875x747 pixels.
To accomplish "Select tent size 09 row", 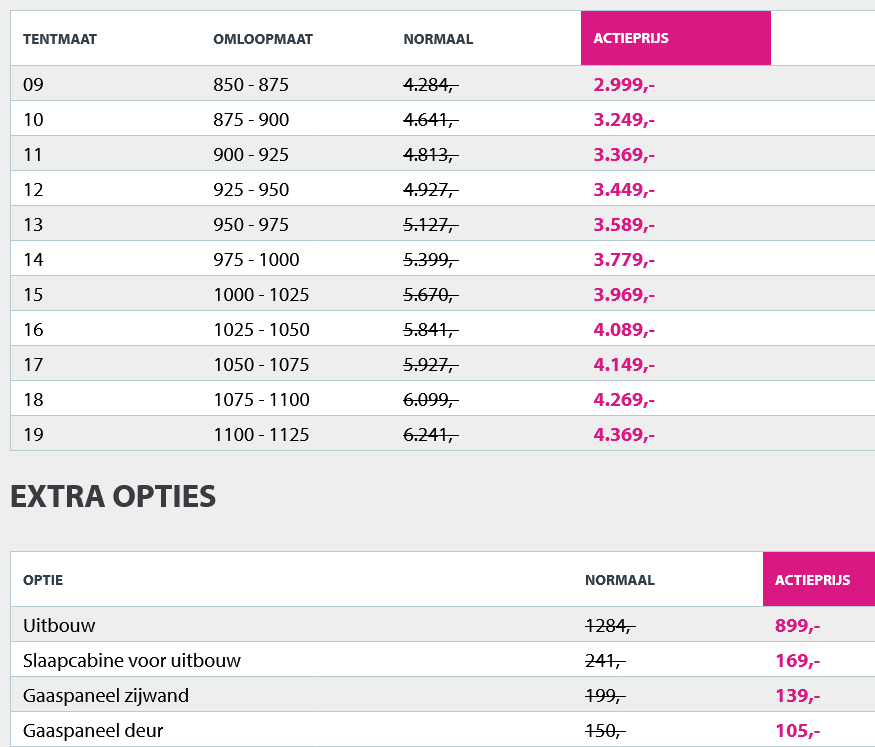I will (34, 85).
